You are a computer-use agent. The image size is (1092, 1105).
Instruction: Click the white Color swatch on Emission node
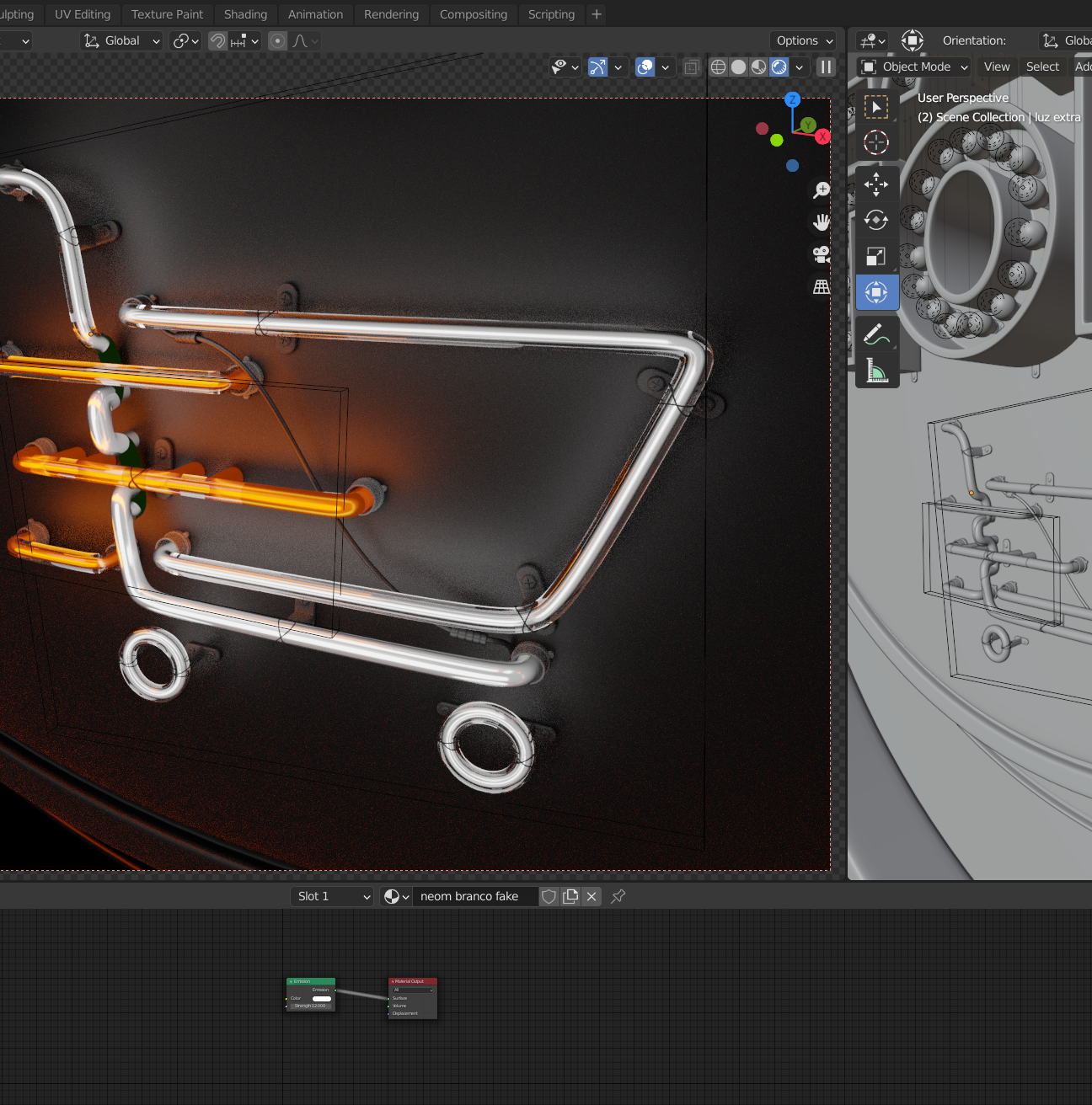tap(322, 999)
